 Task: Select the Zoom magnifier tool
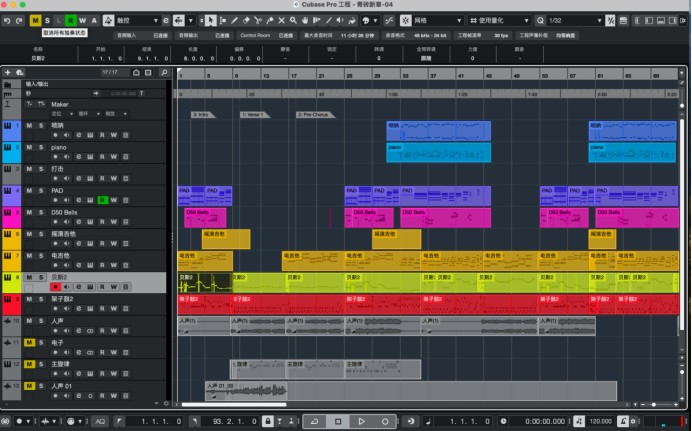(293, 20)
